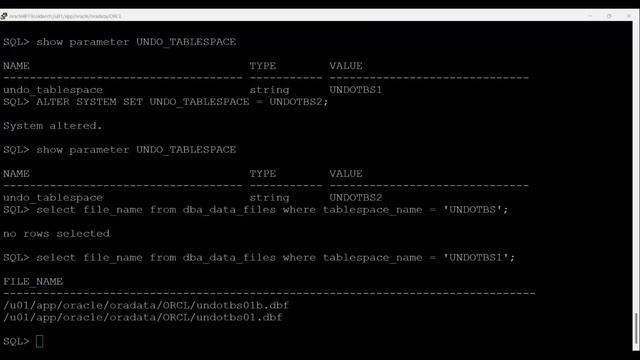Click the UNDOTBS2 value next to string type

[356, 198]
